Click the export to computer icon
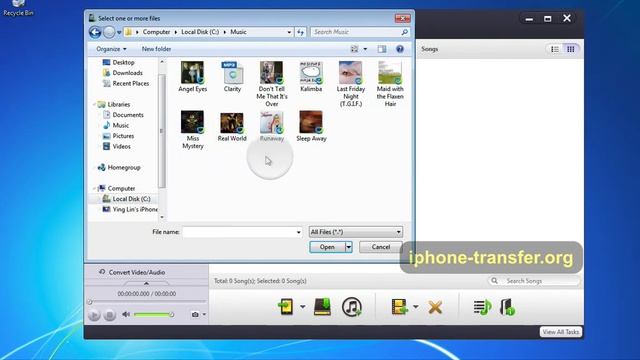640x360 pixels. point(322,307)
